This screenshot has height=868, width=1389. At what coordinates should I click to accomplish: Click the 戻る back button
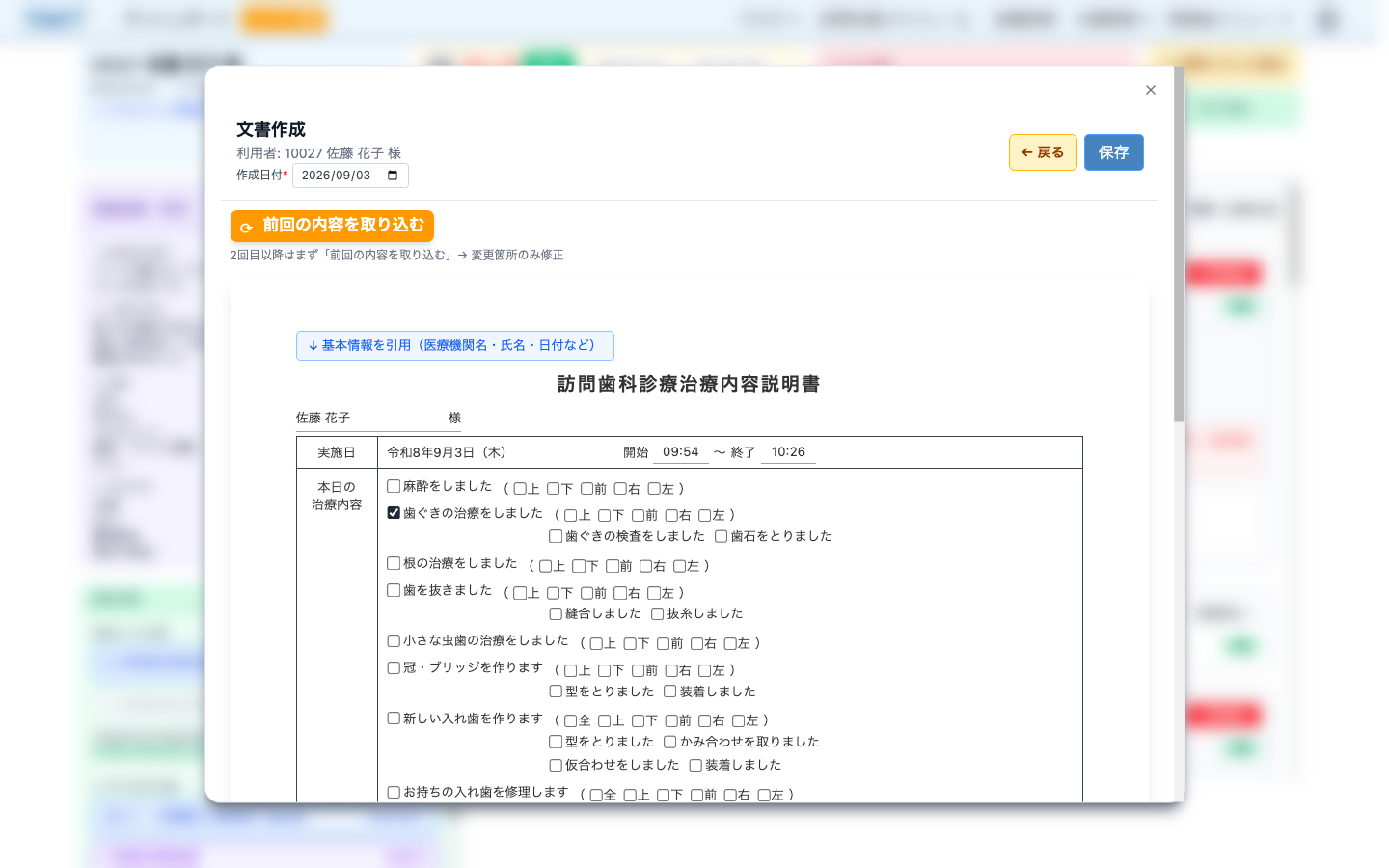point(1043,152)
